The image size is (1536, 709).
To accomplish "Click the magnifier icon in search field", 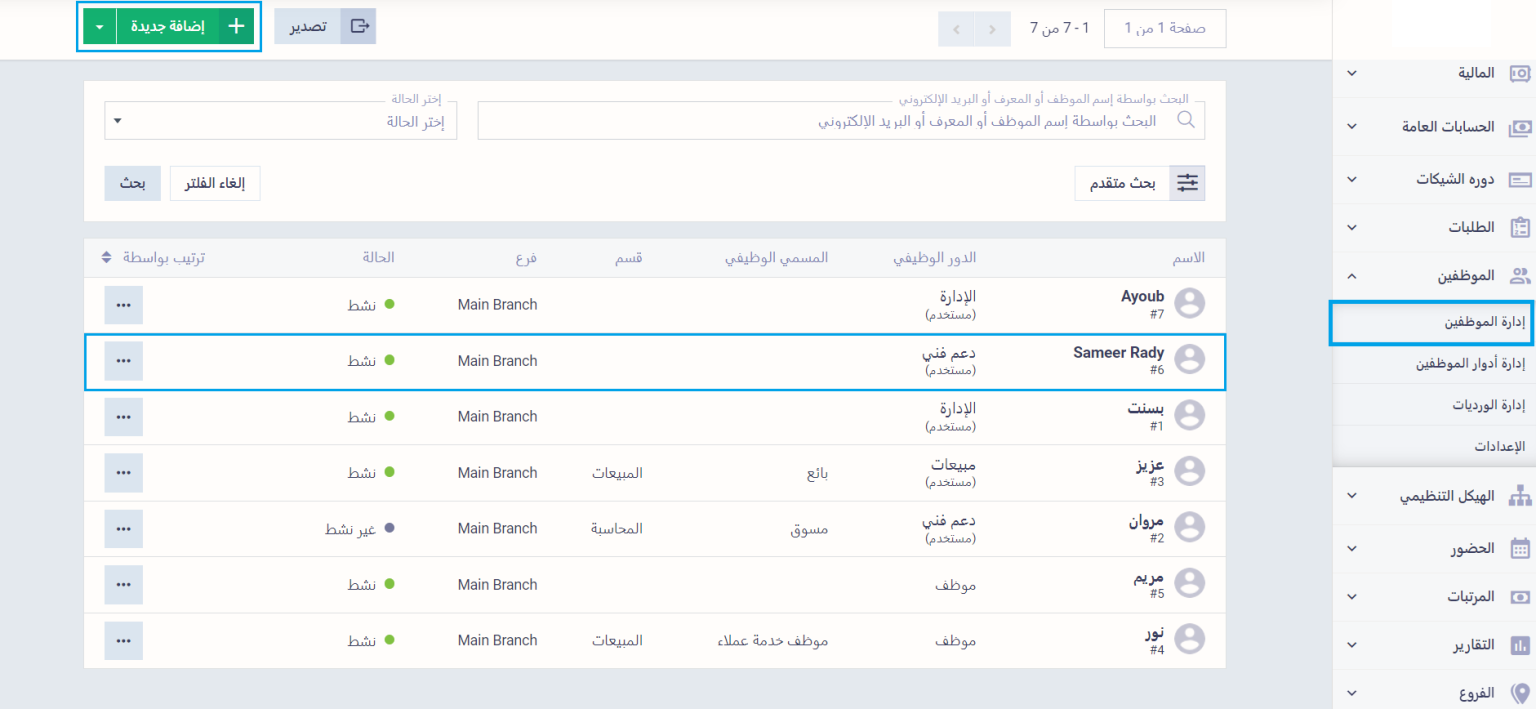I will (1186, 120).
